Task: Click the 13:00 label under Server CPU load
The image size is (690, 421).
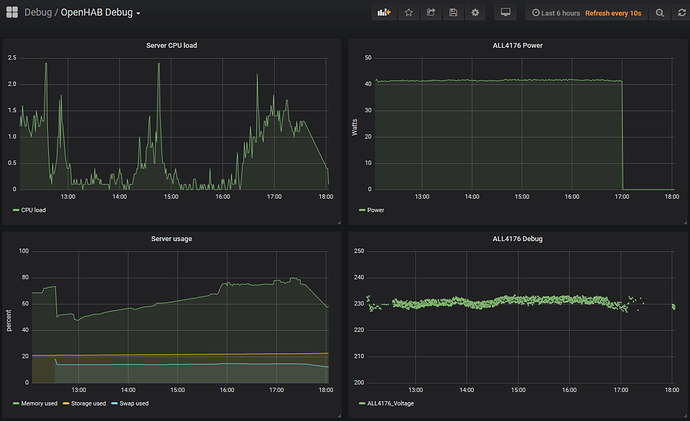Action: point(68,197)
